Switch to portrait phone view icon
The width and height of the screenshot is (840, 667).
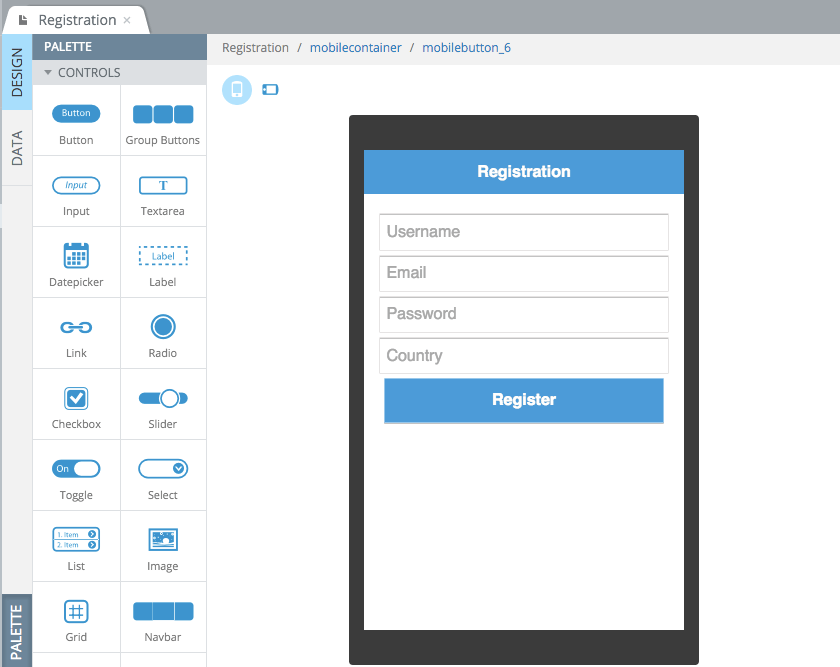pyautogui.click(x=237, y=89)
